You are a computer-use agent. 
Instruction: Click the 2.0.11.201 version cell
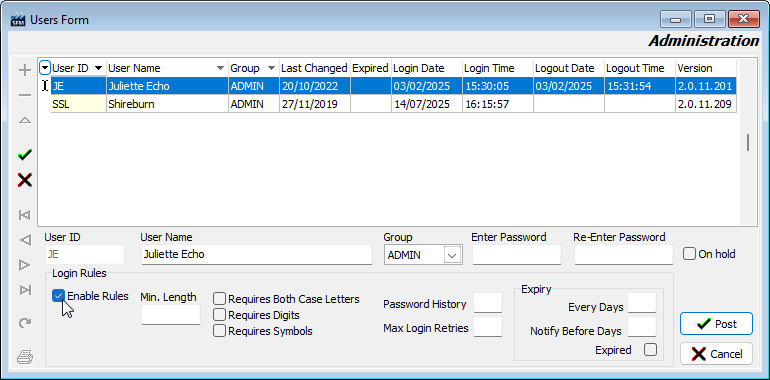[706, 86]
